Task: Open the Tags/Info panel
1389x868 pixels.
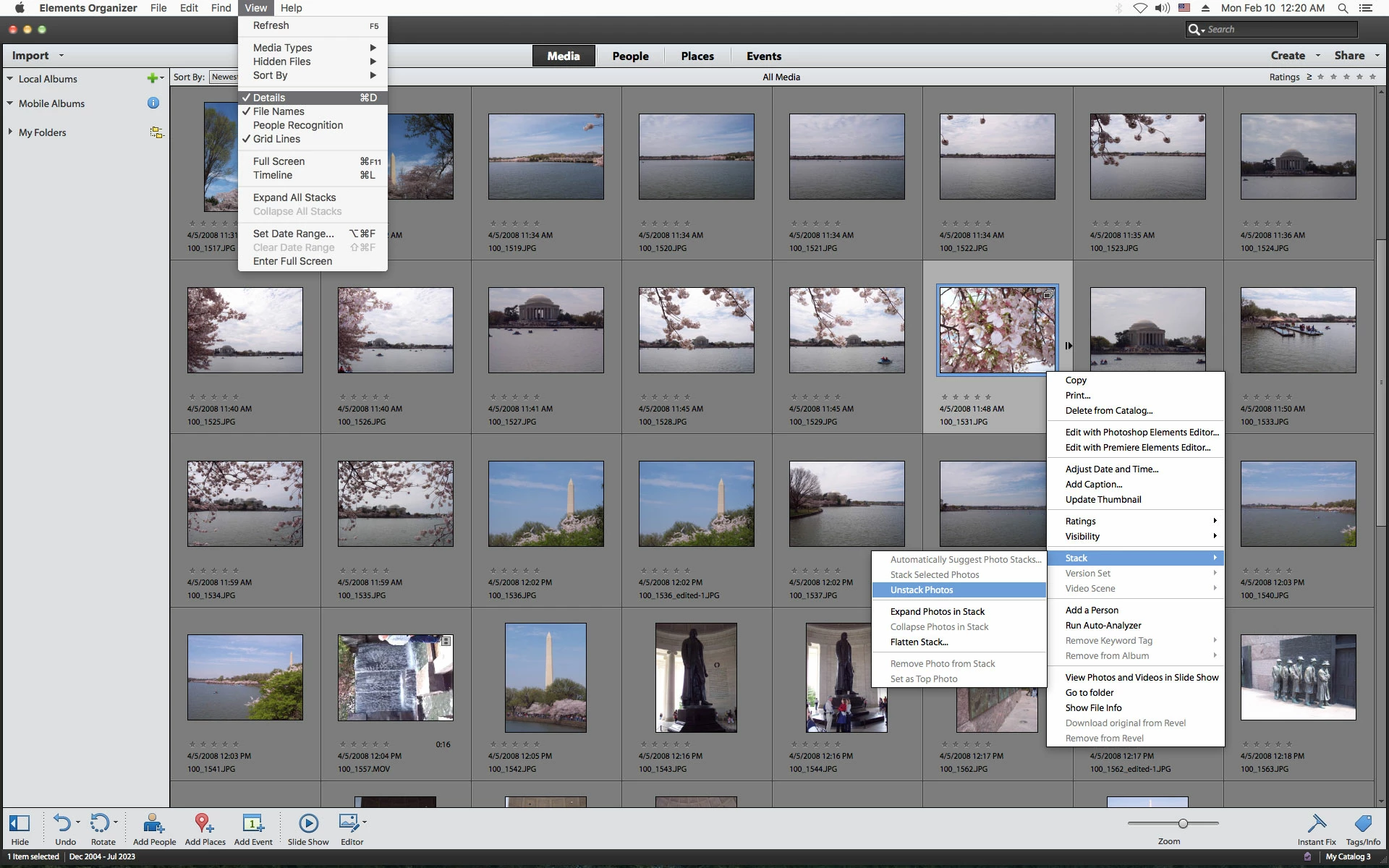Action: 1363,825
